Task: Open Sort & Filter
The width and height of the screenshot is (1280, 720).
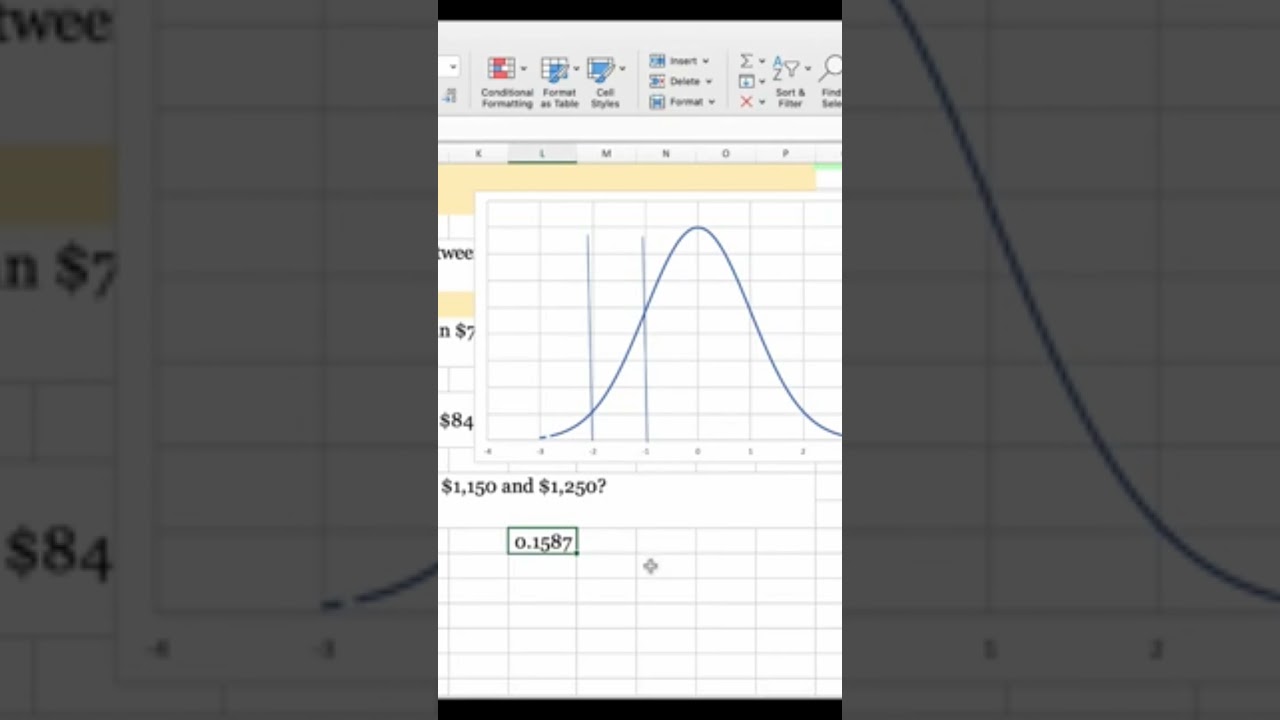Action: point(790,82)
